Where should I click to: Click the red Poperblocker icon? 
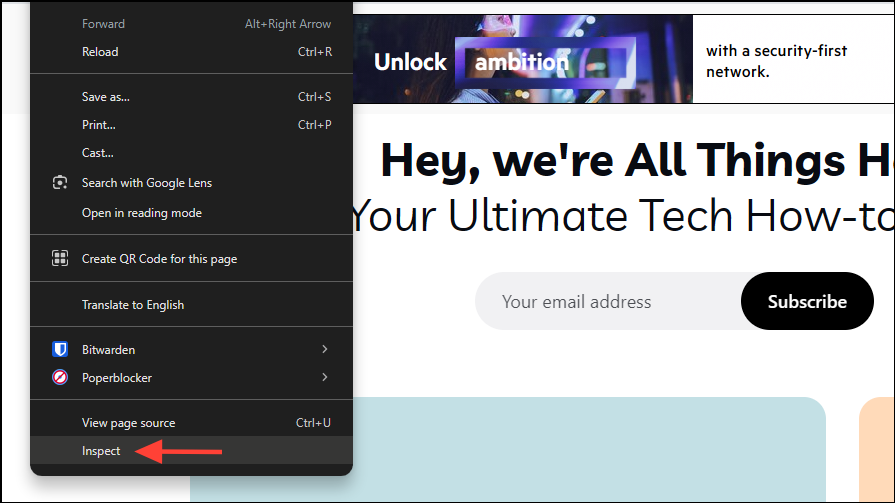60,378
